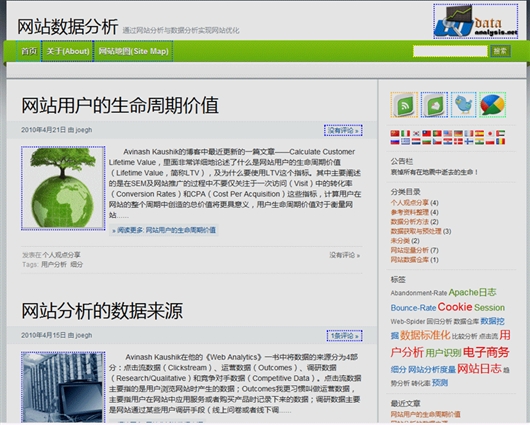Open the 关于(About) nav item

[x=68, y=51]
